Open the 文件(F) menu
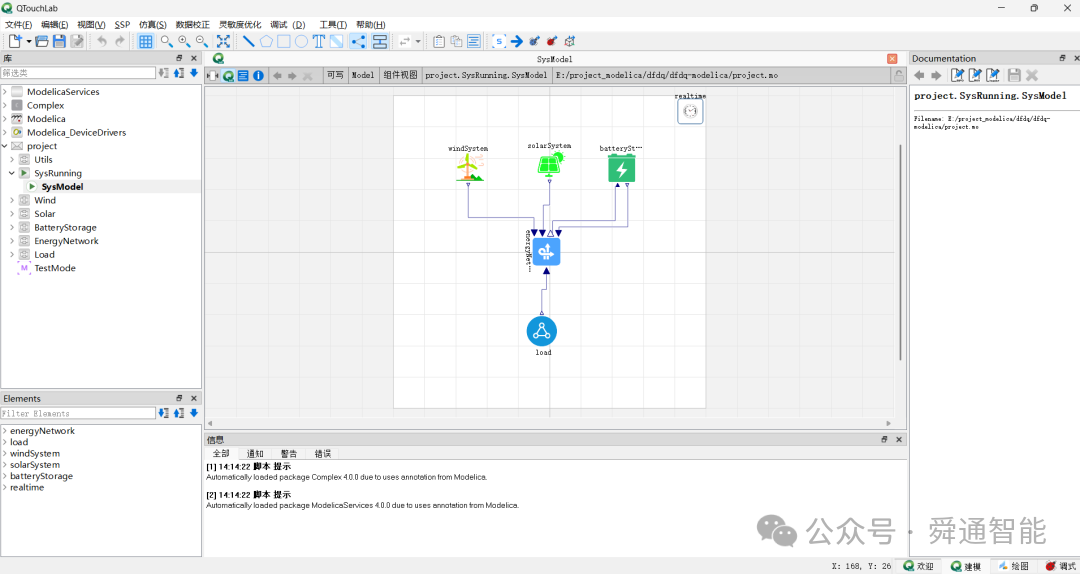This screenshot has width=1080, height=574. tap(19, 25)
